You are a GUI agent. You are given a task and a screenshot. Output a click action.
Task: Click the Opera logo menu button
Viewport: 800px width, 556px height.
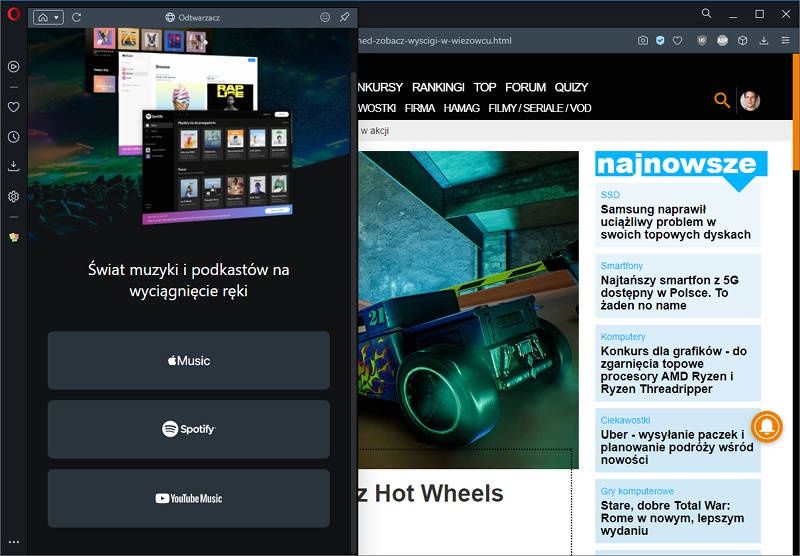pyautogui.click(x=14, y=14)
